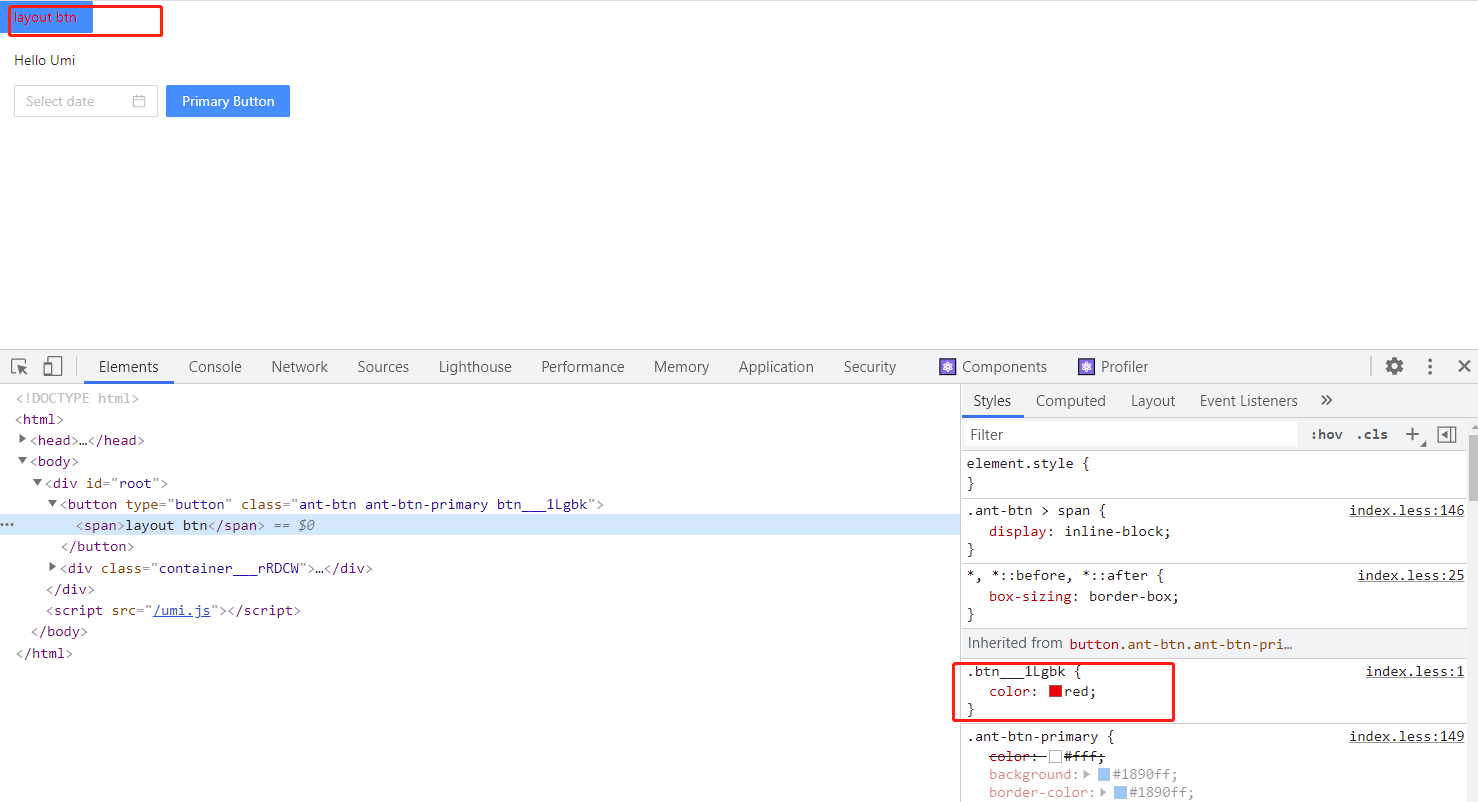Open DevTools settings gear
This screenshot has height=802, width=1478.
tap(1394, 366)
